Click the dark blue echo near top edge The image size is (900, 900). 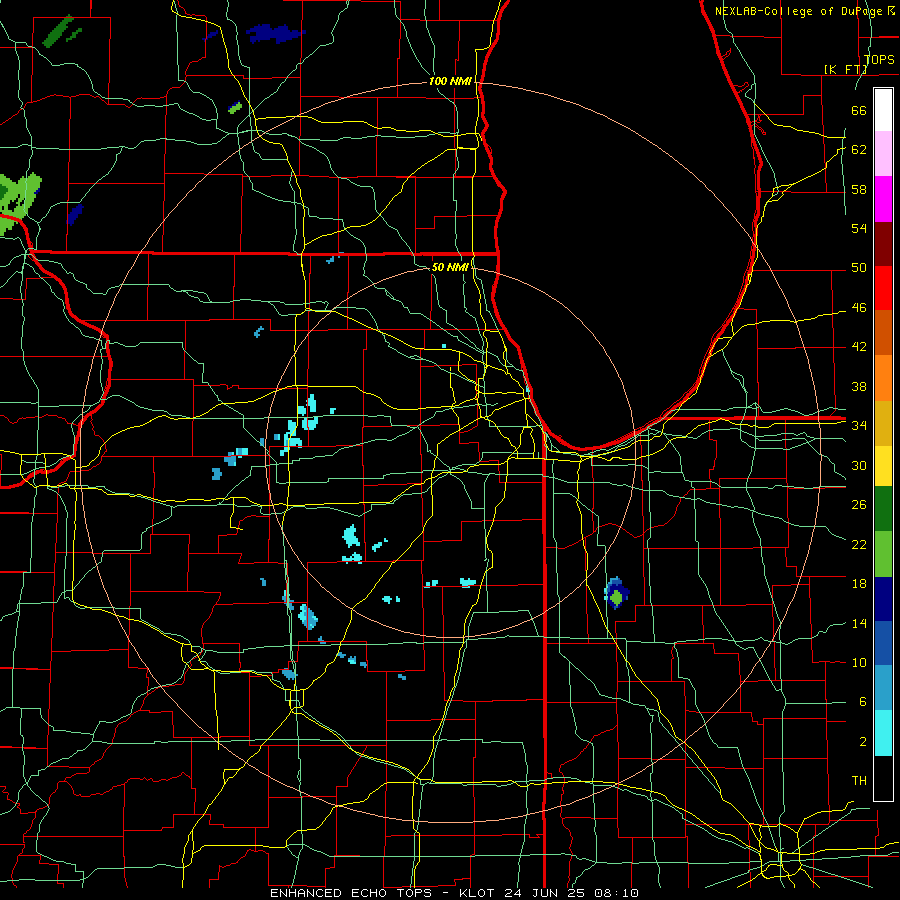[x=276, y=33]
